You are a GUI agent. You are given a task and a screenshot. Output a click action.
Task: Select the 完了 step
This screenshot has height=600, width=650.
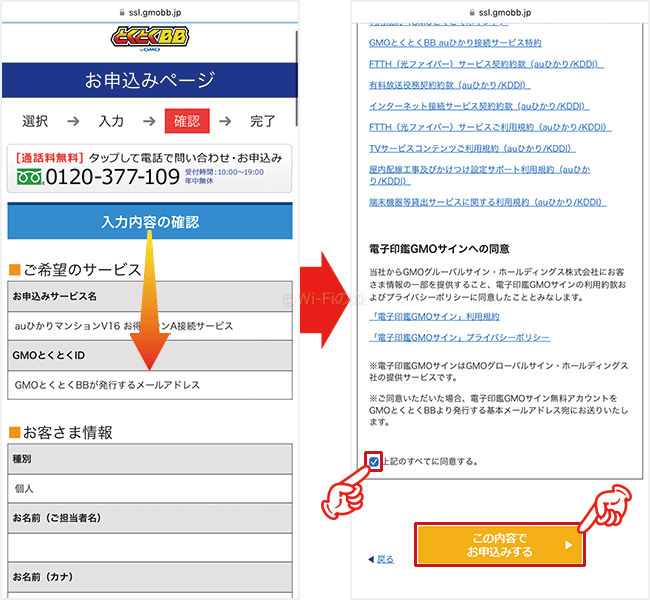pyautogui.click(x=262, y=121)
